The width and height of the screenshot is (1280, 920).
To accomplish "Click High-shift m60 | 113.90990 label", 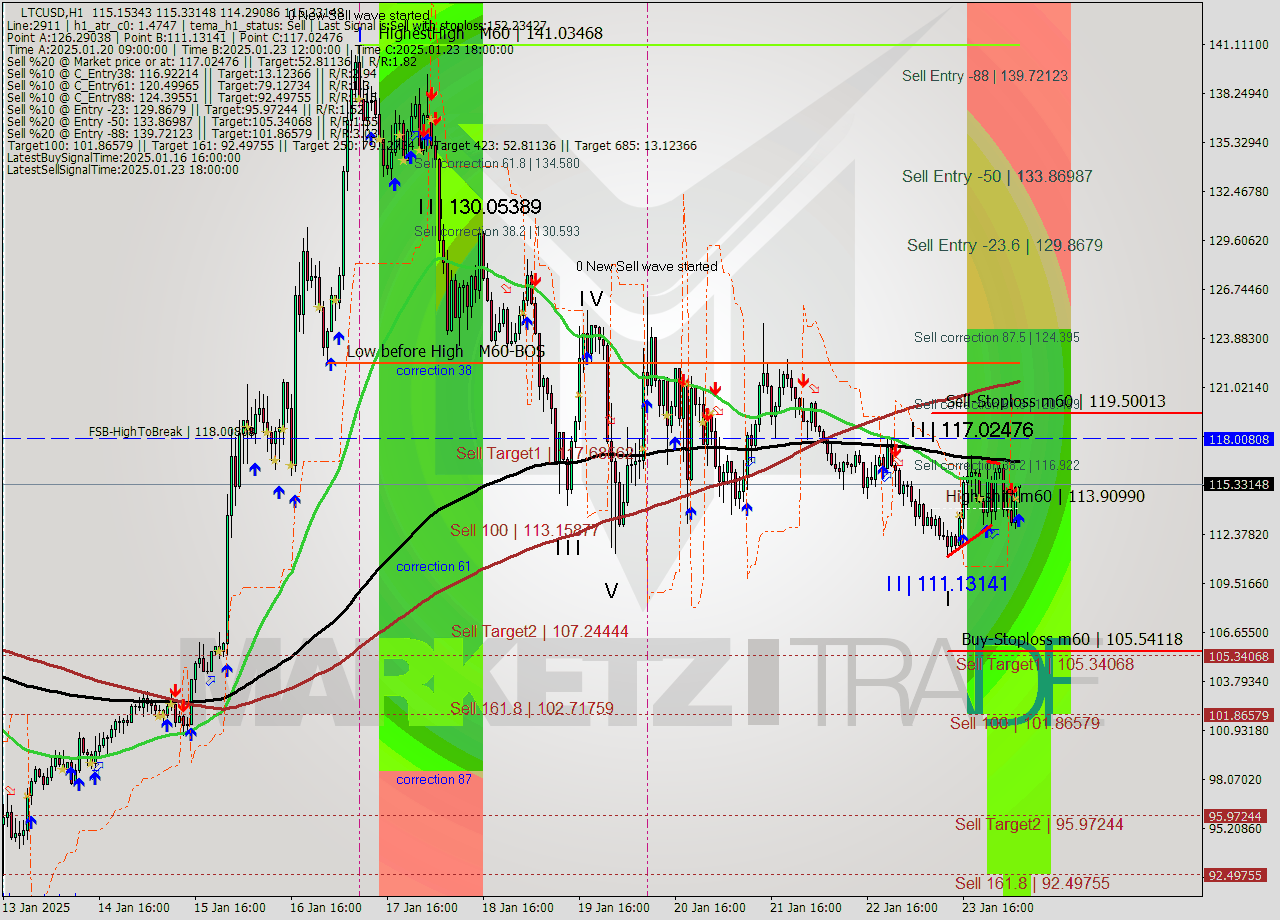I will pyautogui.click(x=1045, y=496).
